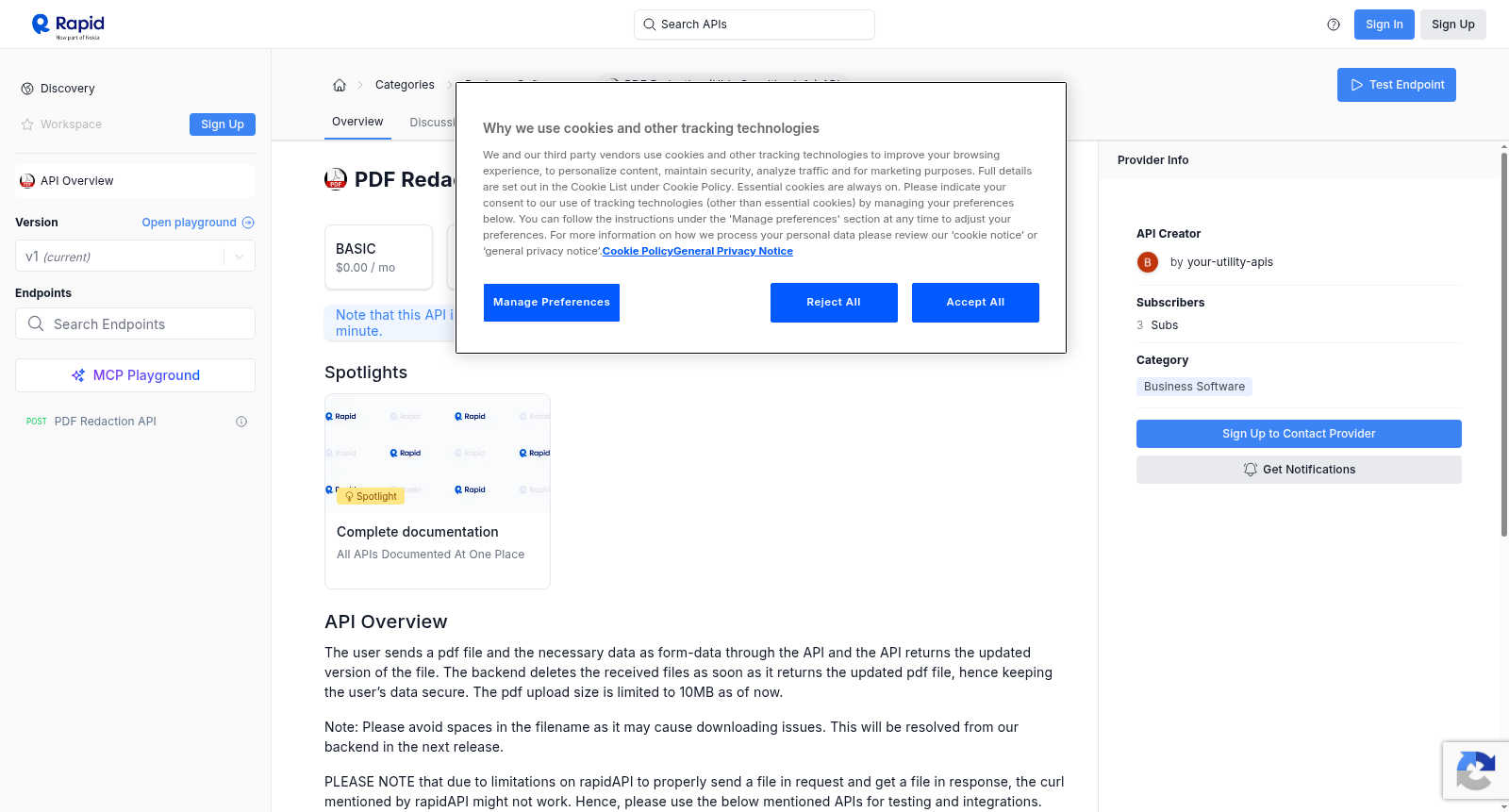Select Workspace in the sidebar
The width and height of the screenshot is (1509, 812).
(71, 124)
